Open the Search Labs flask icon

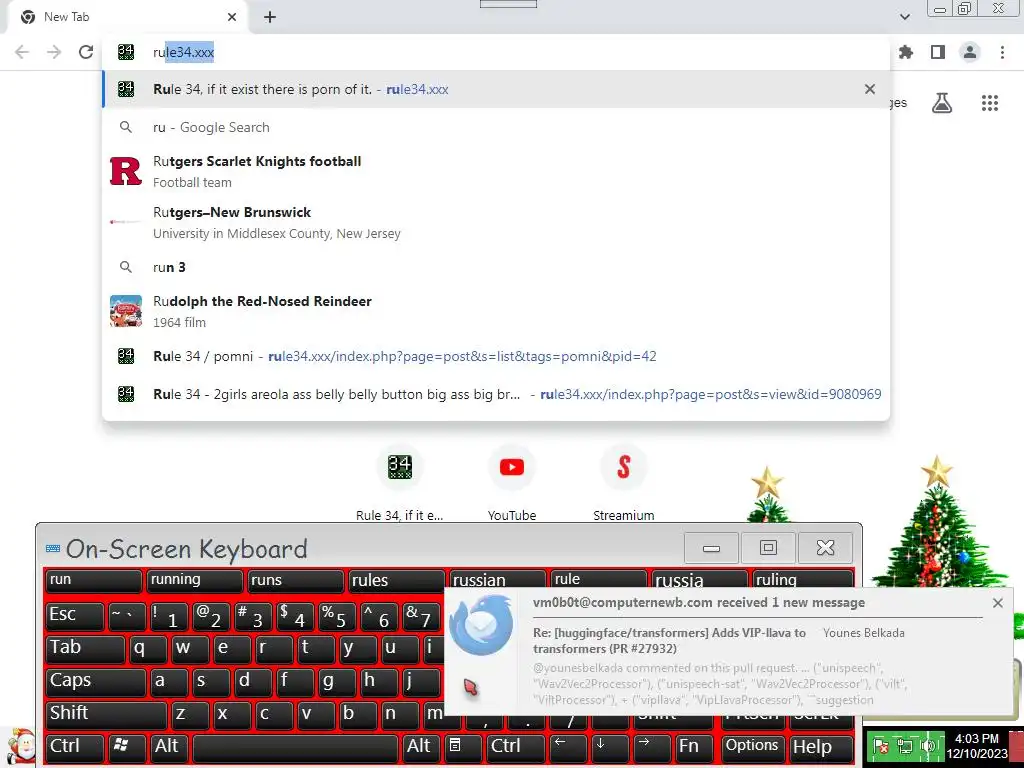point(942,103)
